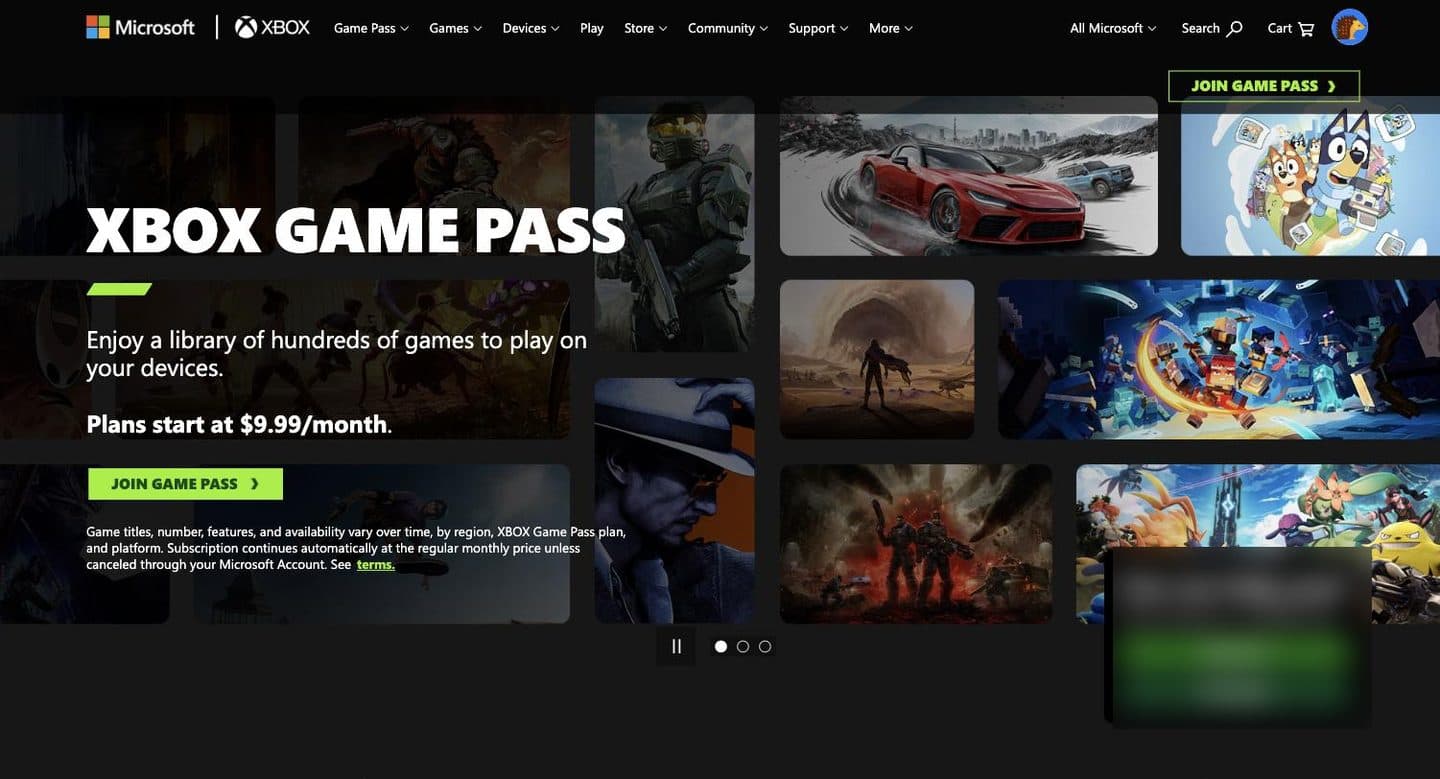Viewport: 1440px width, 779px height.
Task: Open the terms link
Action: tap(375, 564)
